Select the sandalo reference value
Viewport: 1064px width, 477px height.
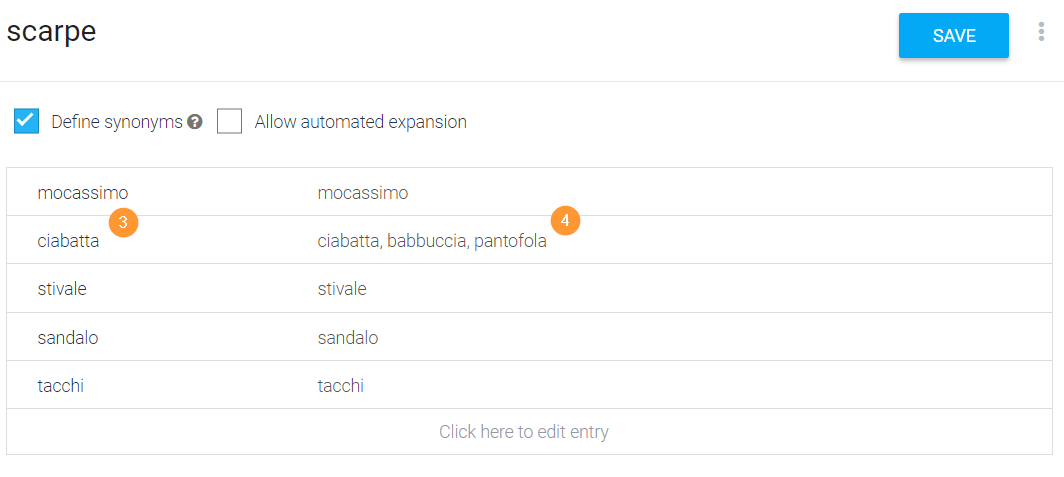click(x=68, y=338)
